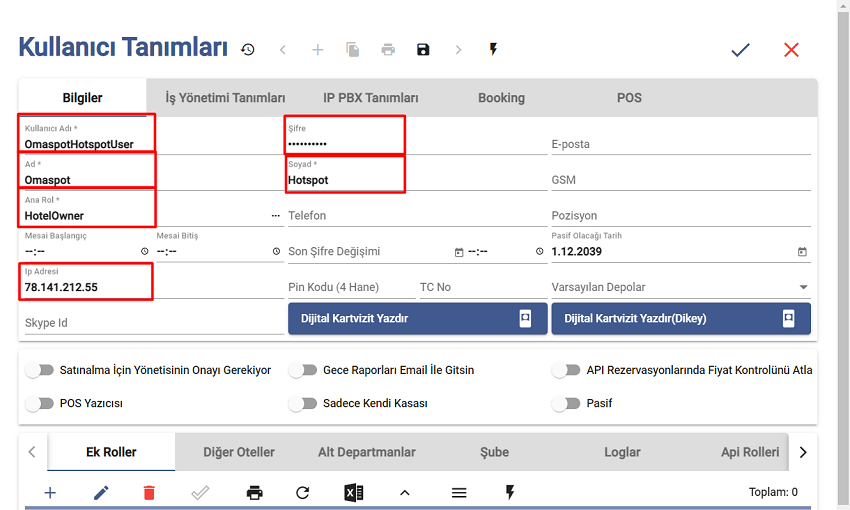Click Dijital Kartvizit Yazdır(Dikey) button
Image resolution: width=850 pixels, height=510 pixels.
pyautogui.click(x=680, y=318)
